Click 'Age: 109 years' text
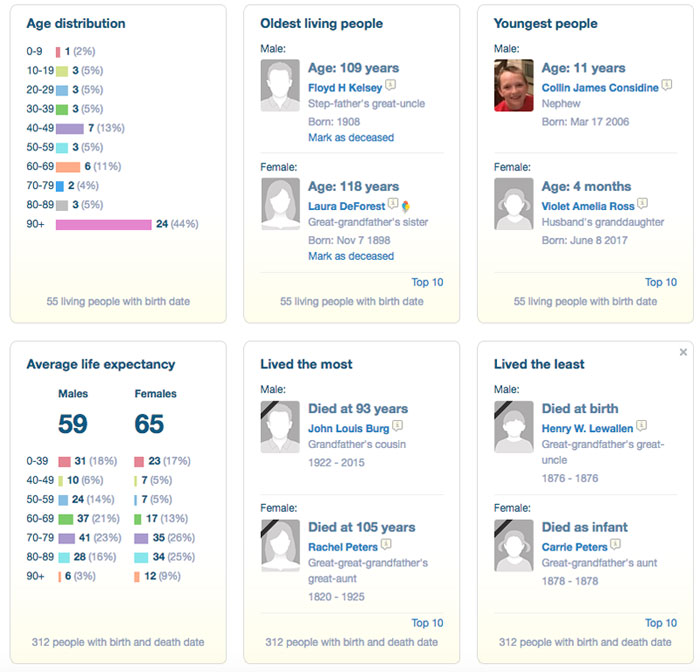 click(x=354, y=68)
